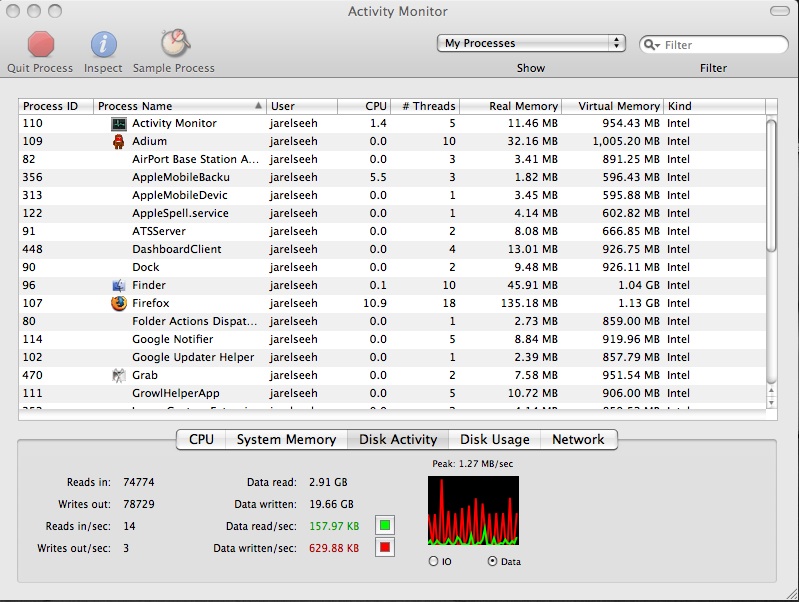Select the AppleSpell.service process

click(x=392, y=214)
